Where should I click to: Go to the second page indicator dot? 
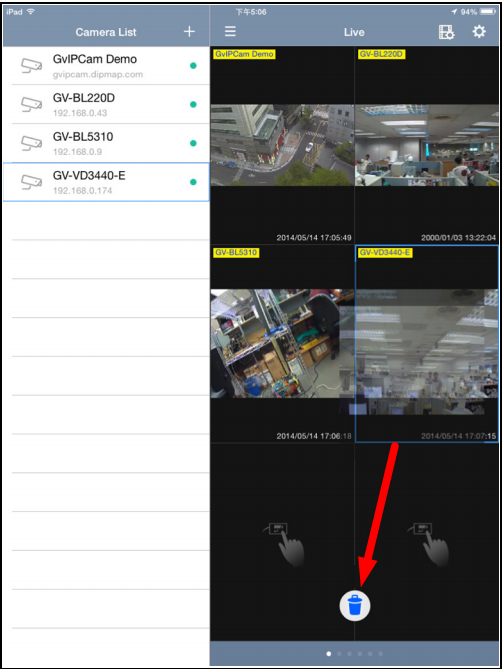339,654
